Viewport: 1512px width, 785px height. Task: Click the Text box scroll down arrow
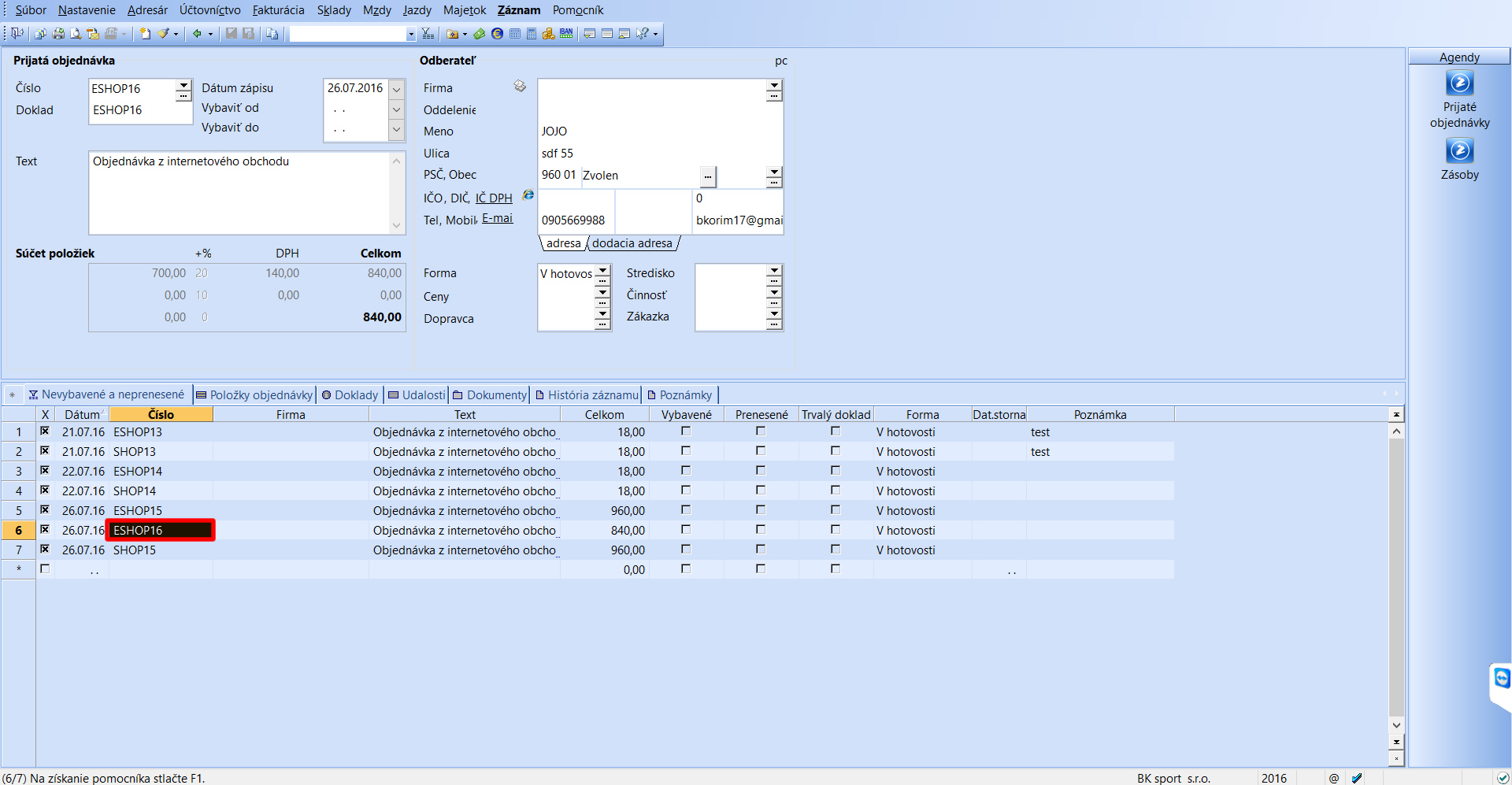(397, 225)
